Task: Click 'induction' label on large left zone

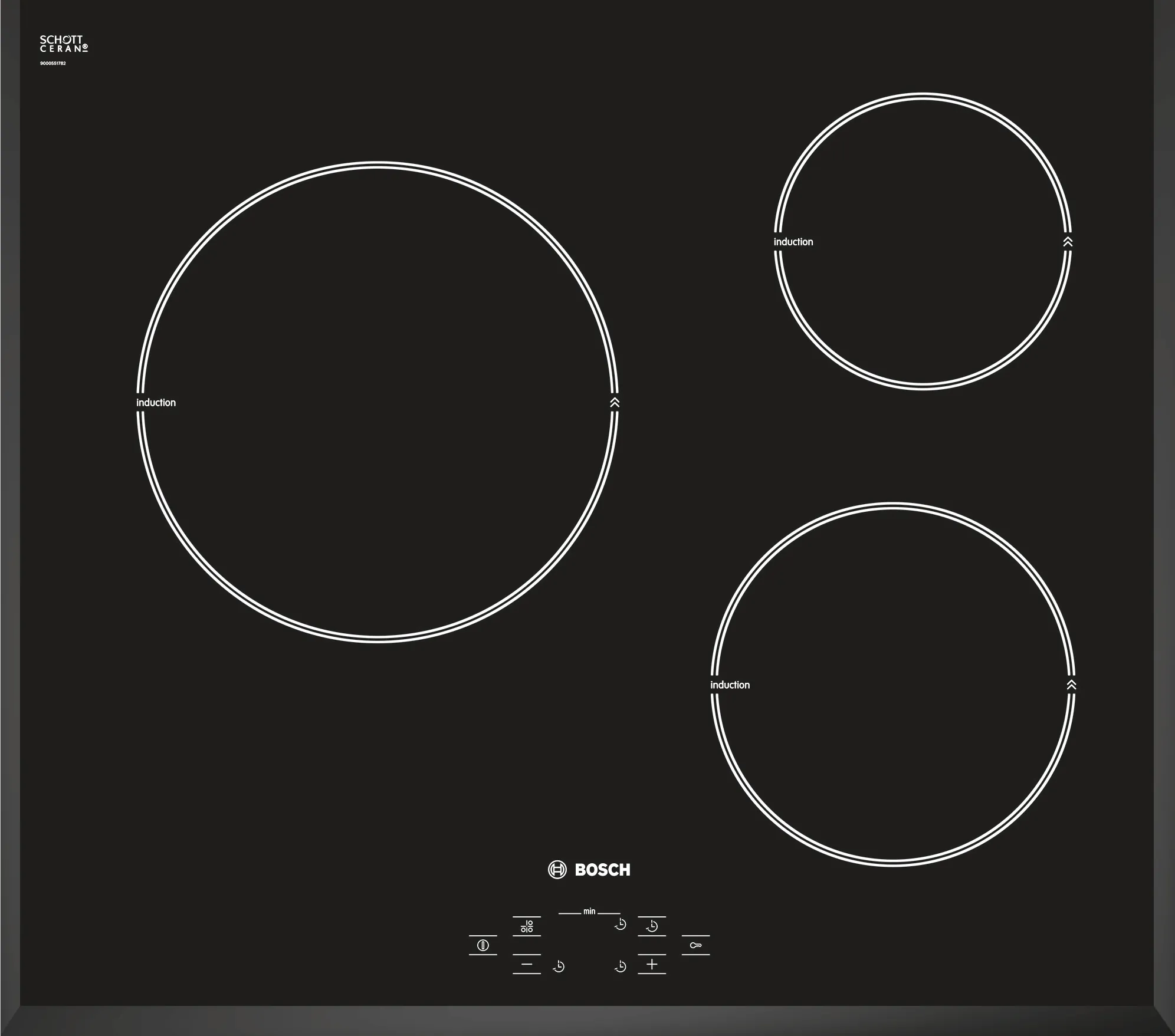Action: click(156, 403)
